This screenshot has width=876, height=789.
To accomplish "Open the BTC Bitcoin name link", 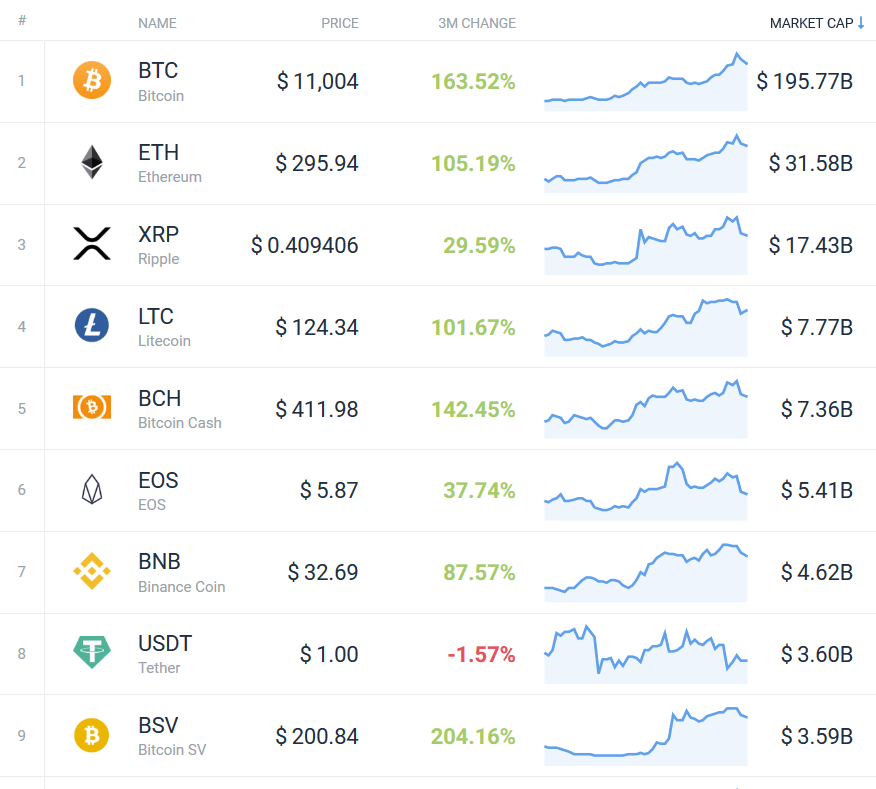I will tap(161, 82).
